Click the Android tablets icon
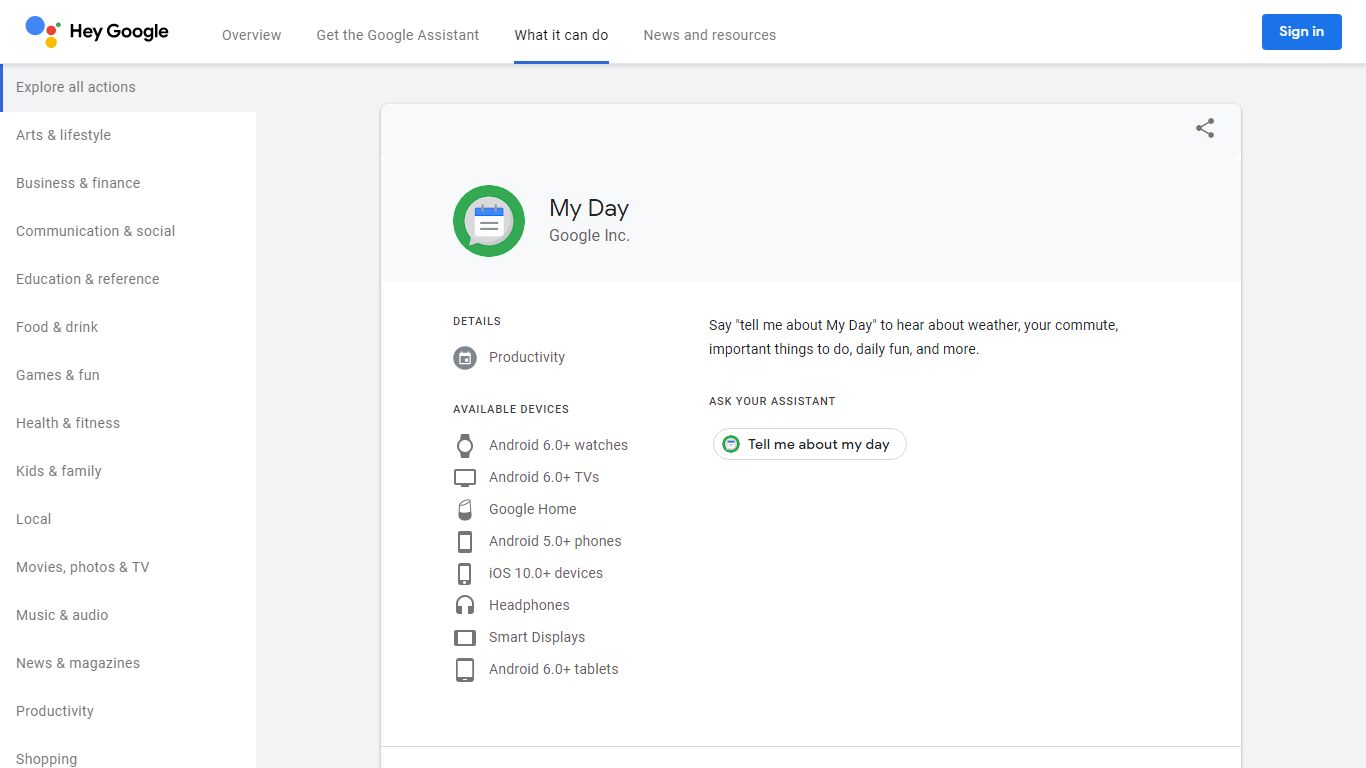Viewport: 1366px width, 768px height. tap(465, 669)
